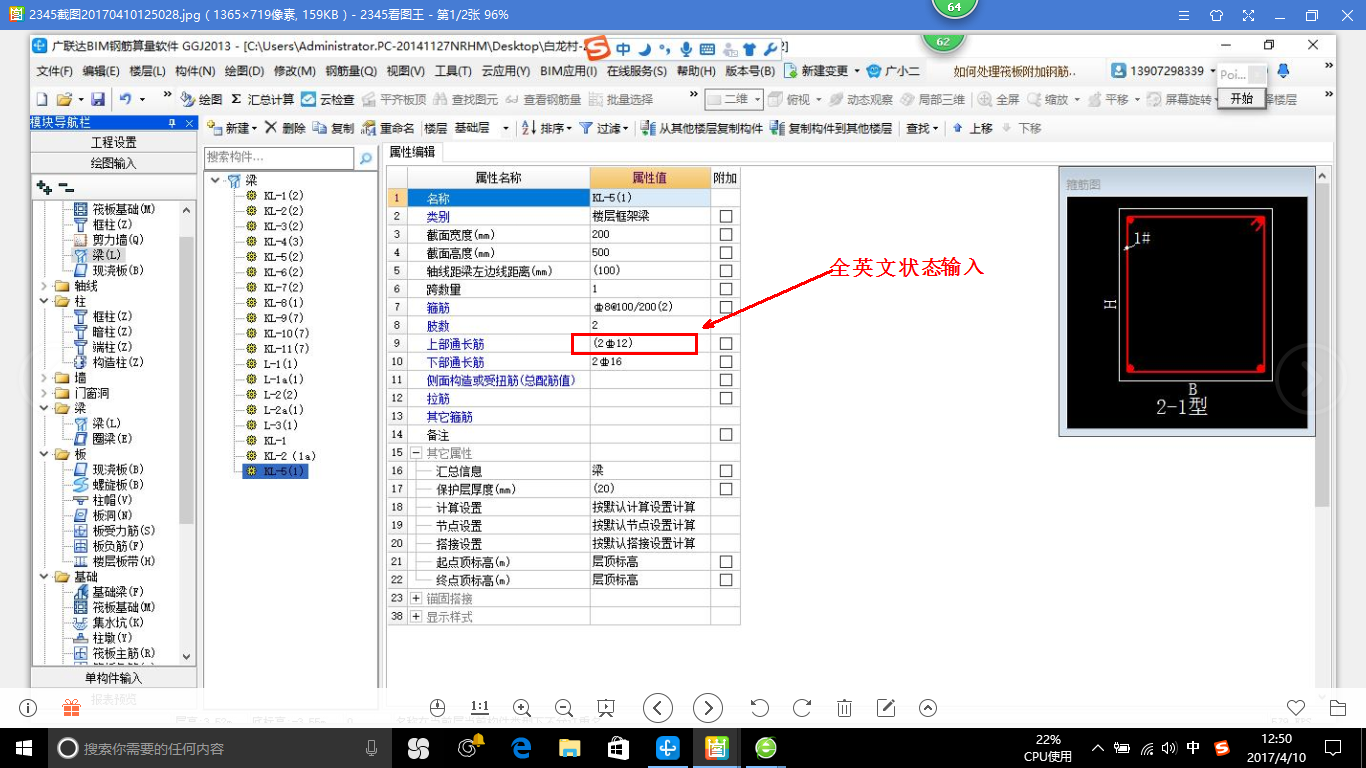The image size is (1366, 768).
Task: Open 钢筋量(Q) menu
Action: [351, 71]
